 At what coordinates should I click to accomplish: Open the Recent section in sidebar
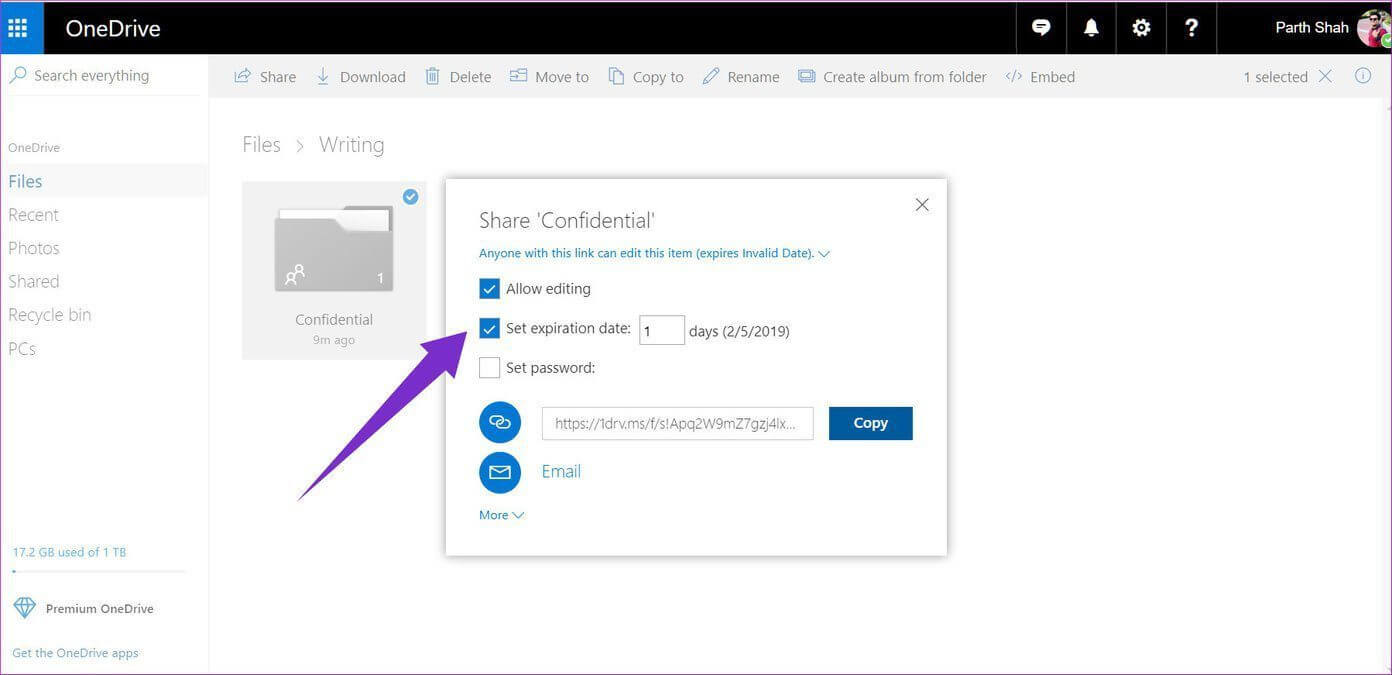click(x=34, y=215)
